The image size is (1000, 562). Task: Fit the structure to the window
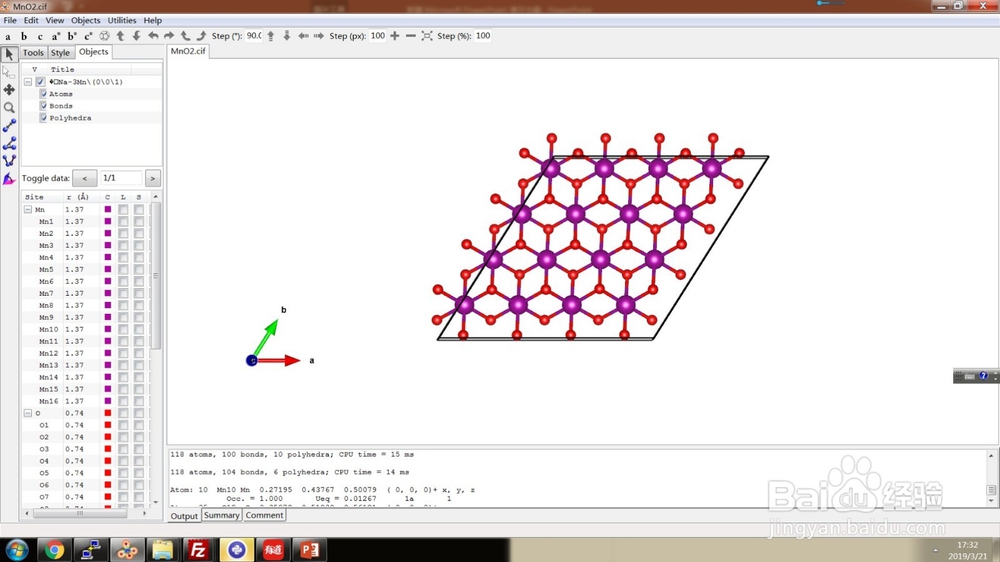click(x=427, y=36)
